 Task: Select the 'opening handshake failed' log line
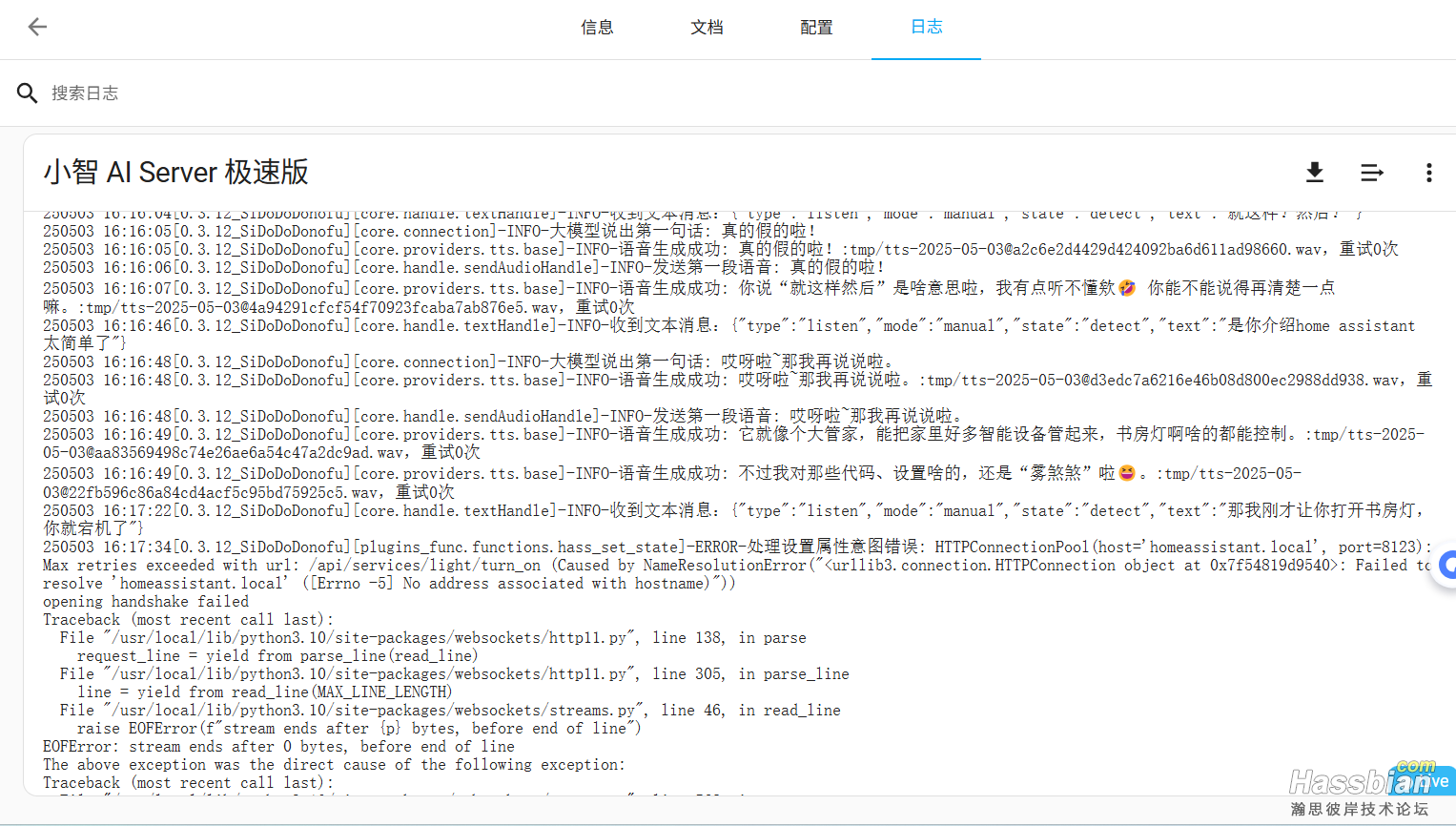click(146, 602)
